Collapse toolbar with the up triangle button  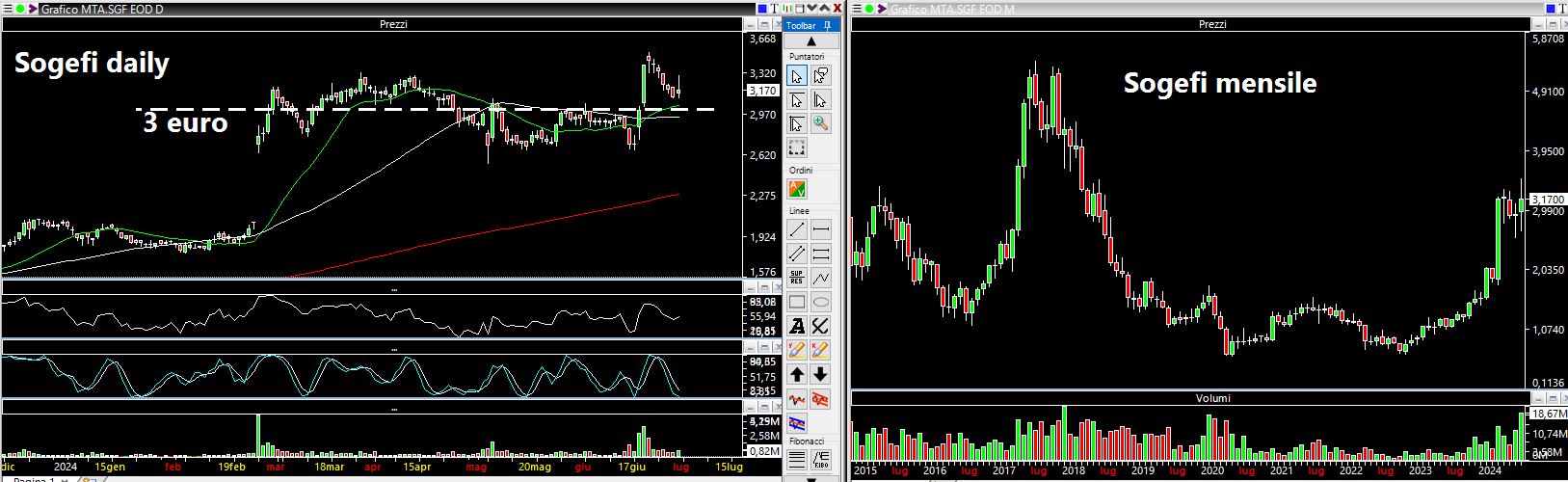(811, 41)
